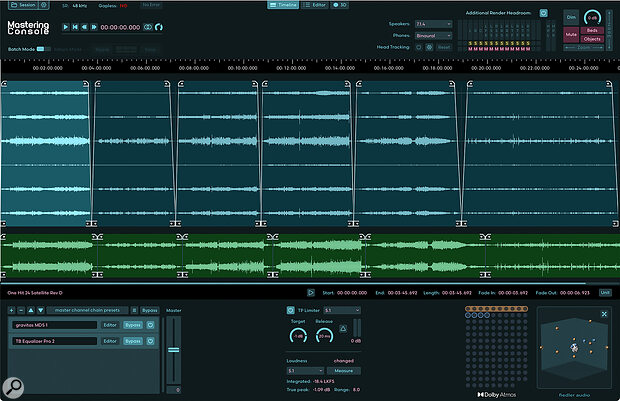Toggle the TP Limiter power button
This screenshot has width=620, height=401.
pyautogui.click(x=291, y=310)
